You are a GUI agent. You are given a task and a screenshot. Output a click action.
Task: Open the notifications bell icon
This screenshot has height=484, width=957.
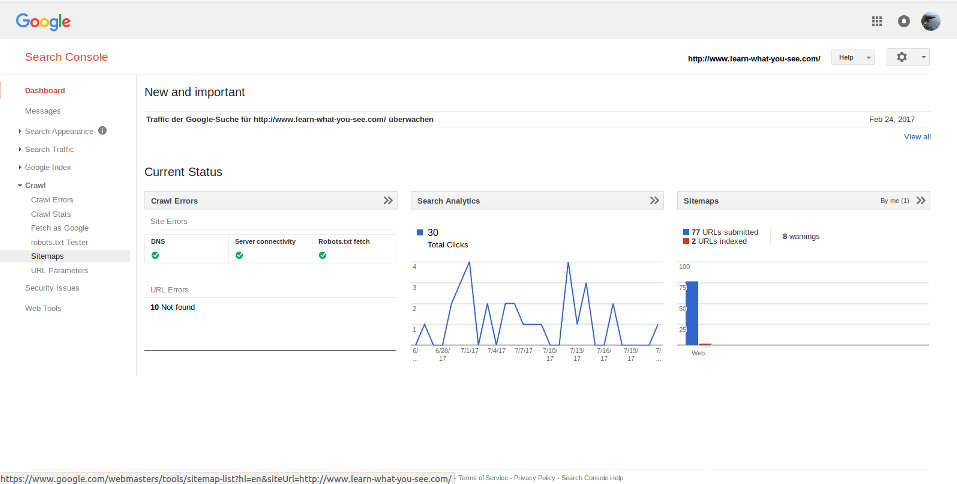(904, 21)
